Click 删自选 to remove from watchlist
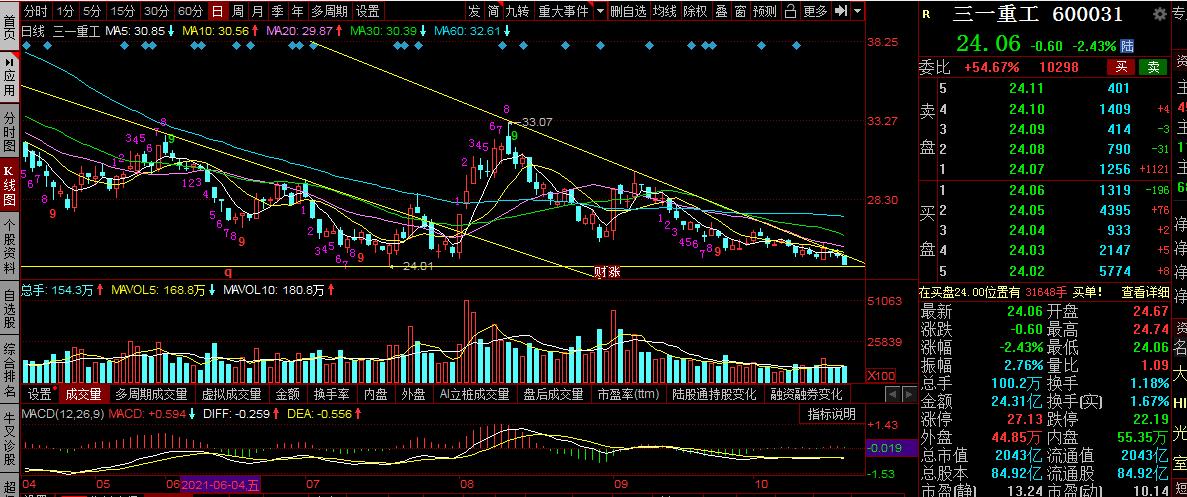This screenshot has width=1187, height=497. [x=628, y=11]
